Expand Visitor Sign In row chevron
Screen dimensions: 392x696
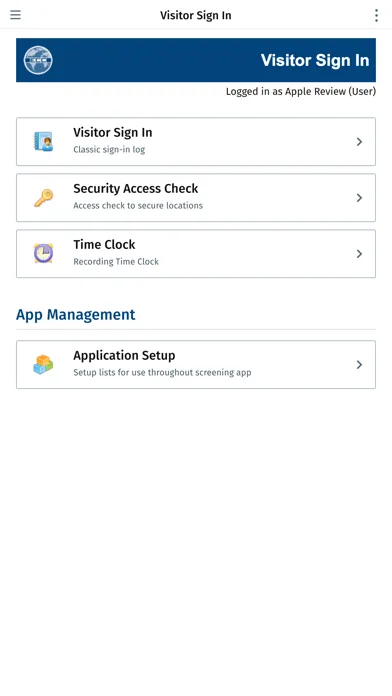[359, 142]
